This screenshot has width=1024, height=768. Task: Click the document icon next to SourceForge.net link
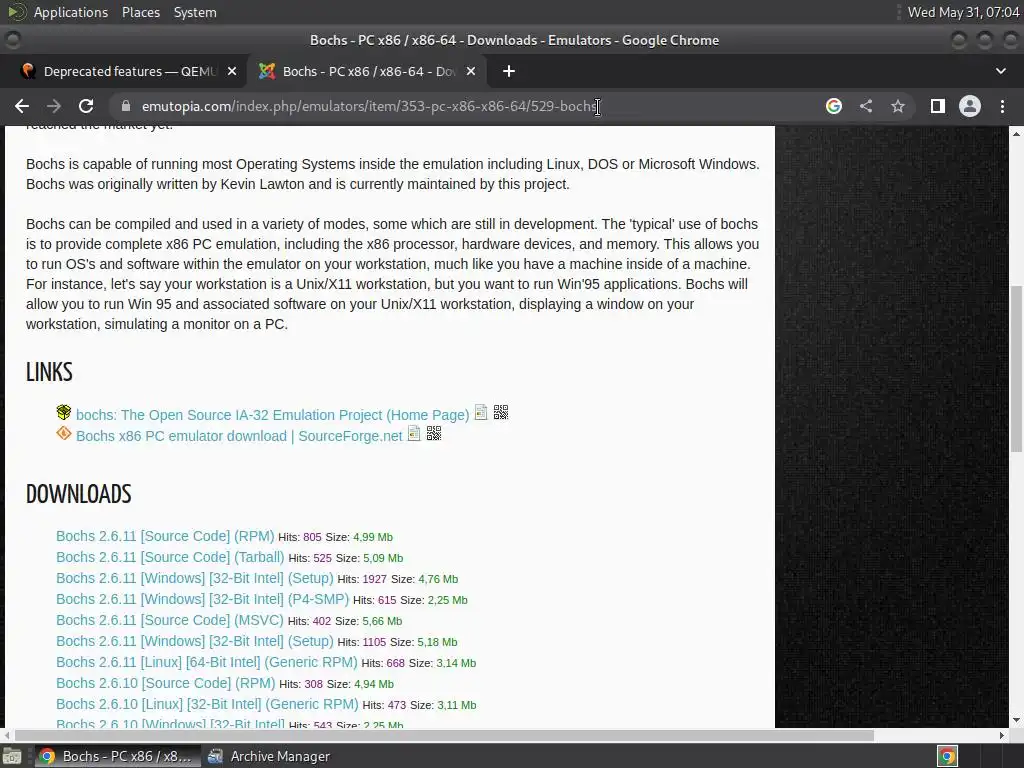(x=414, y=433)
